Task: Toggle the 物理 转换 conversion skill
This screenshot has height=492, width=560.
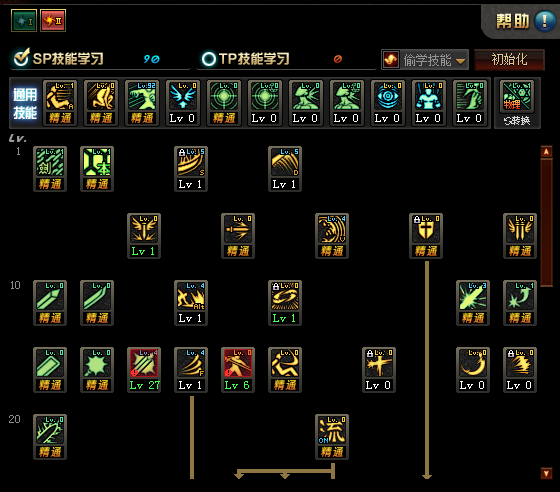Action: [x=517, y=103]
